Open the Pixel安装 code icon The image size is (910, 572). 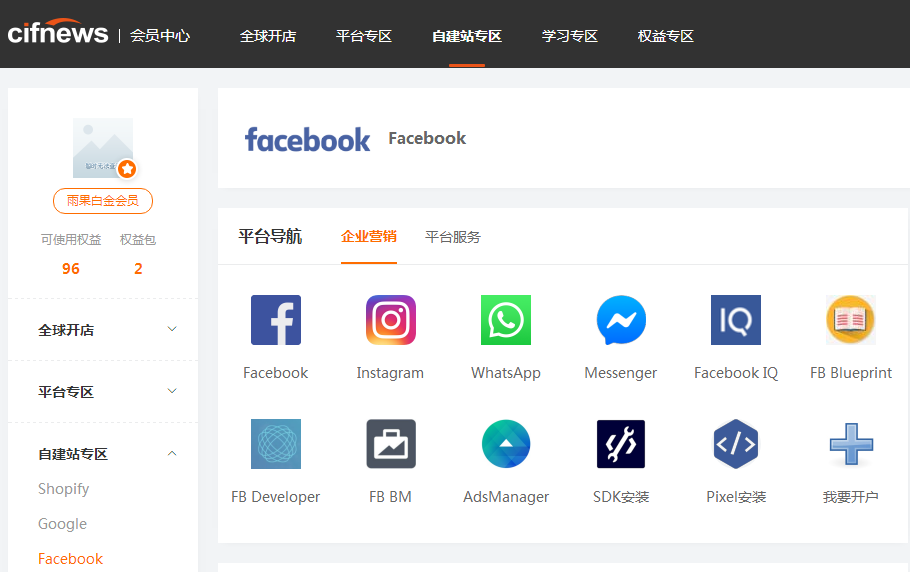(736, 444)
